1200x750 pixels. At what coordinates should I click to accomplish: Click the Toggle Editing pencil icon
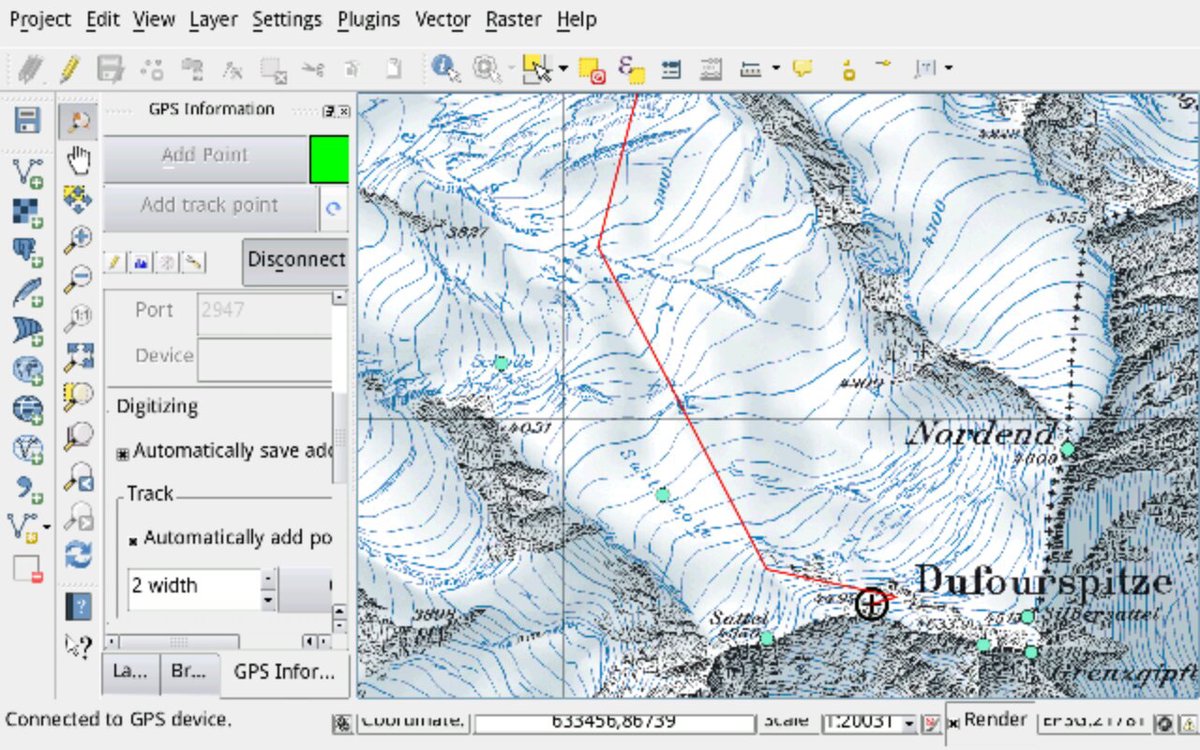pyautogui.click(x=69, y=68)
